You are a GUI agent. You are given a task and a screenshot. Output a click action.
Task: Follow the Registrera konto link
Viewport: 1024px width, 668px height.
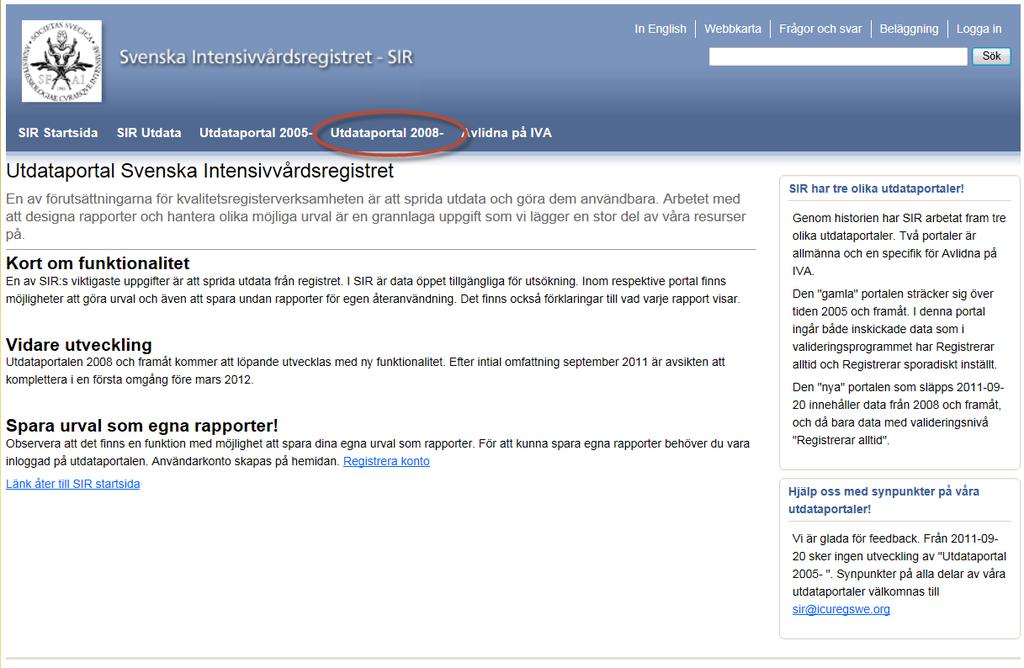(387, 461)
